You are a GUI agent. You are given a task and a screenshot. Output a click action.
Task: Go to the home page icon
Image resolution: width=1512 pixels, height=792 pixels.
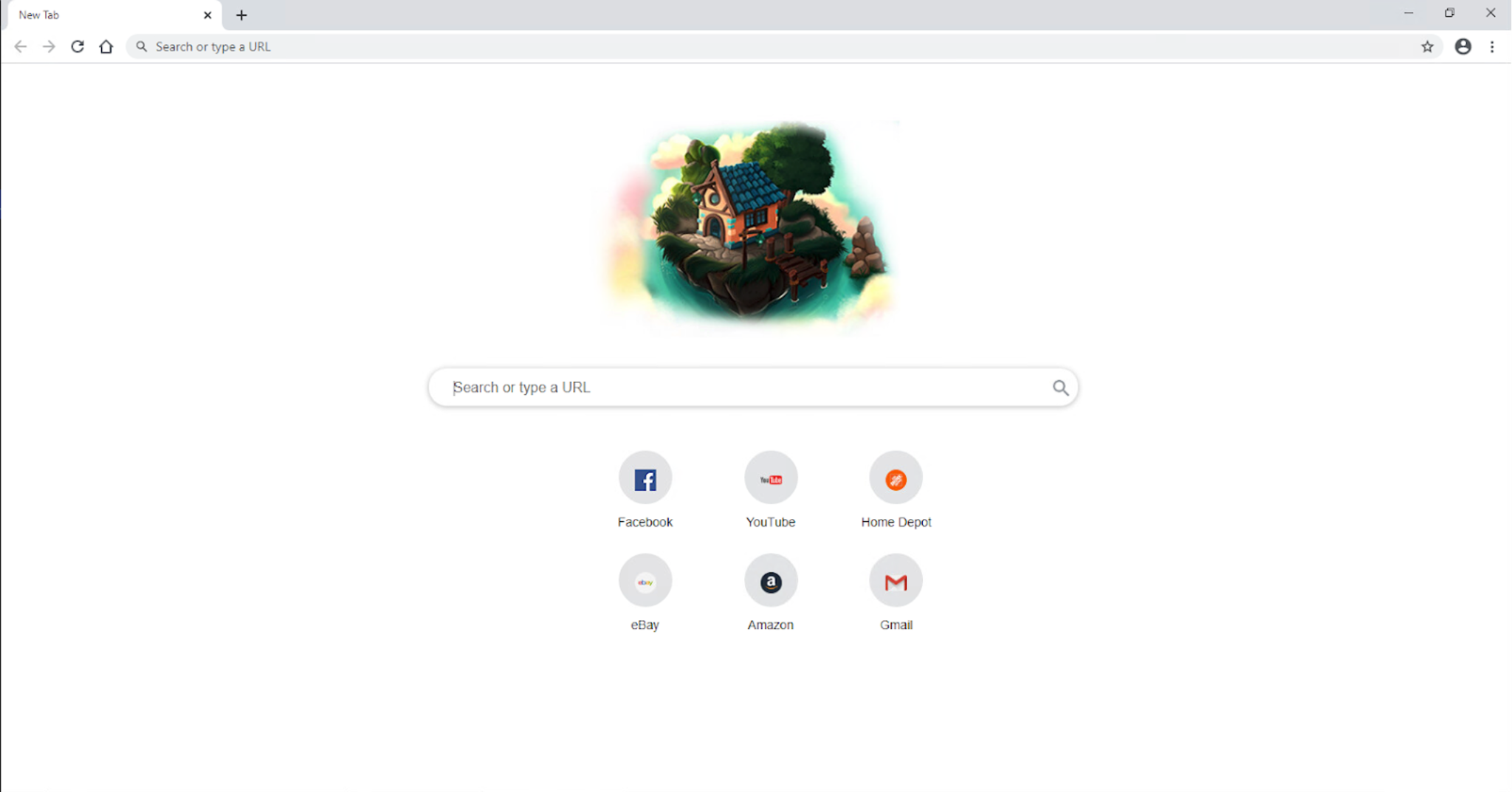106,47
